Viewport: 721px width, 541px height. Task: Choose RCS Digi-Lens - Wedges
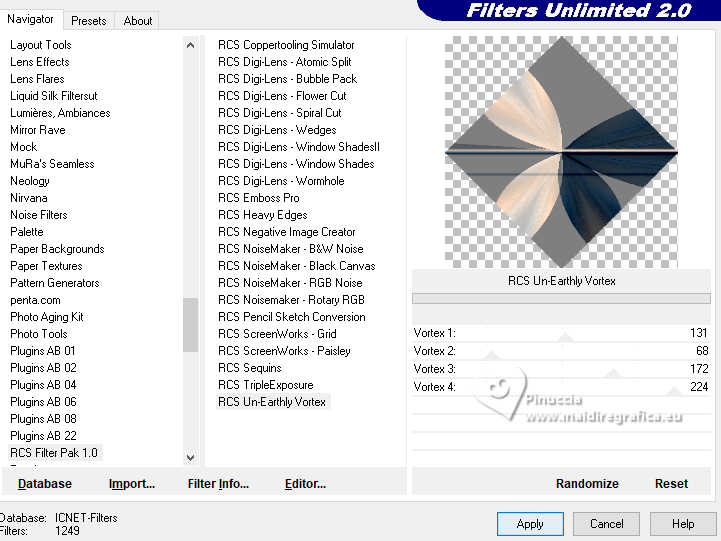277,130
